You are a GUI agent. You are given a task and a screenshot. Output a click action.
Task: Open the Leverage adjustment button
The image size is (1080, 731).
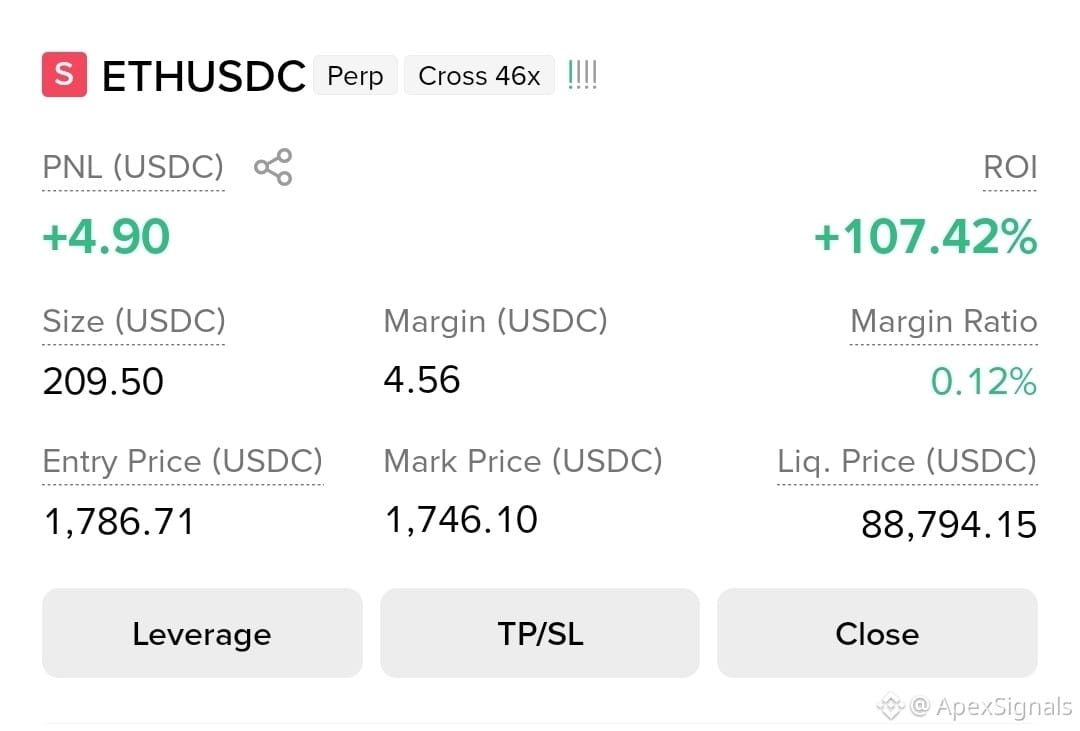202,633
